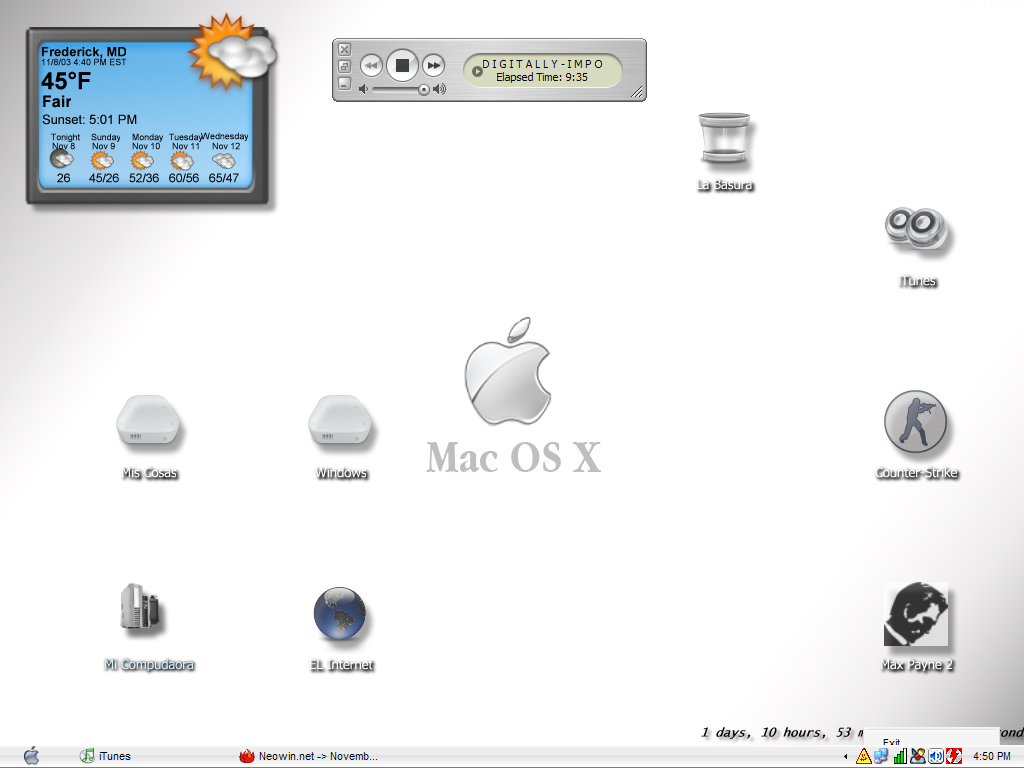Viewport: 1024px width, 768px height.
Task: Switch to the Neowin.net taskbar window
Action: (310, 756)
